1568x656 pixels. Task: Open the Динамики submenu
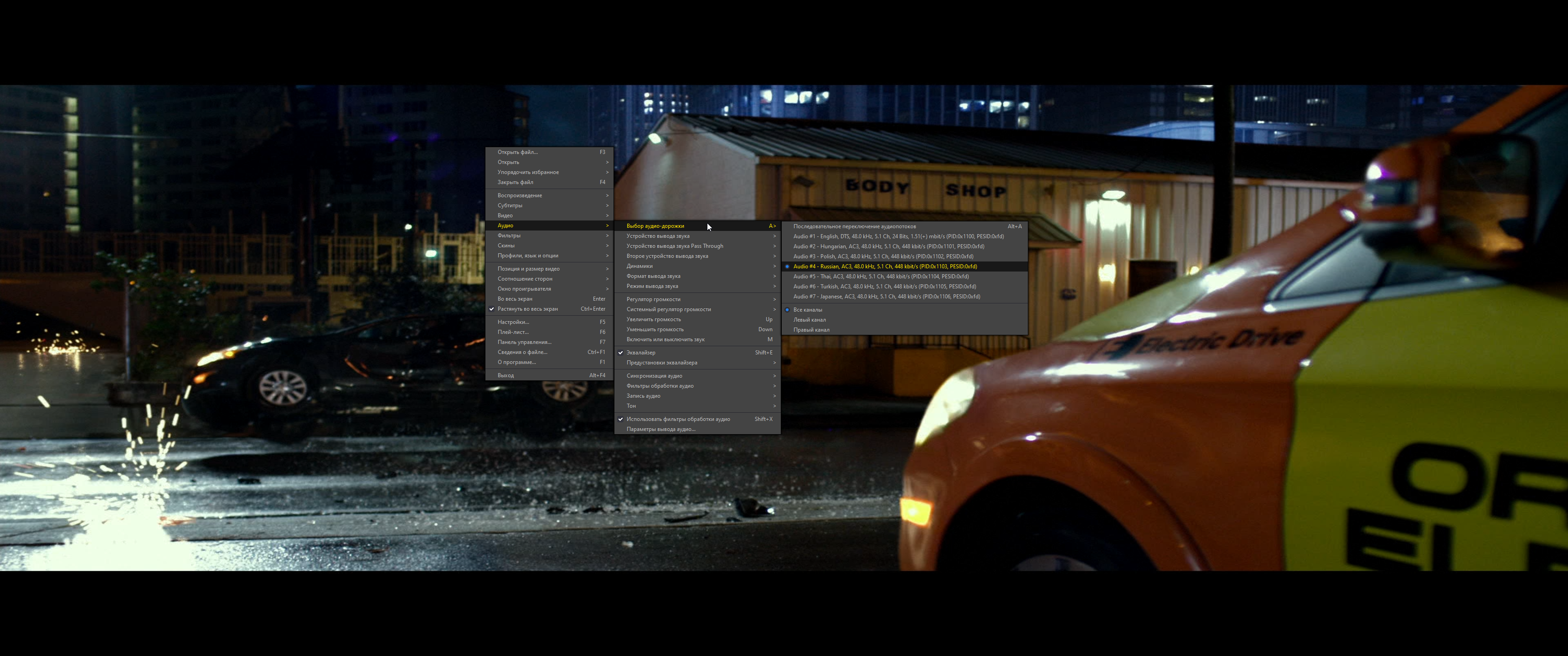click(639, 265)
